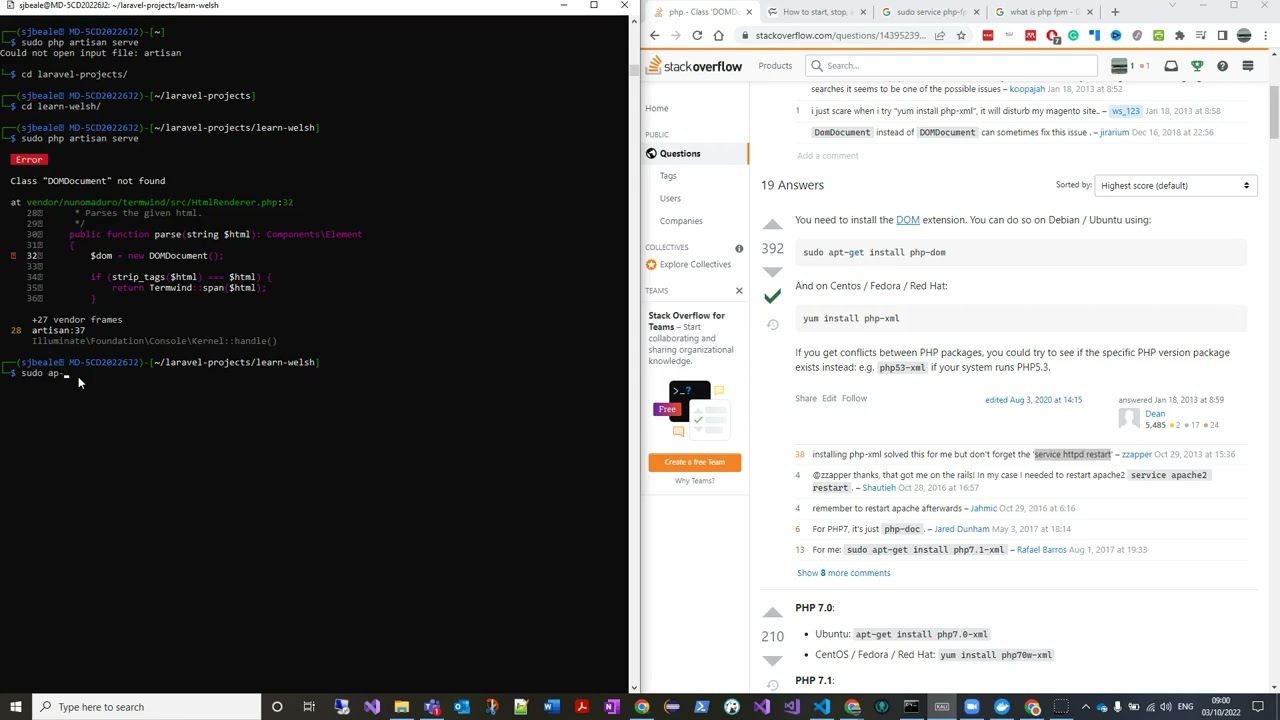Screen dimensions: 1280x720
Task: Open Task View on taskbar
Action: point(309,707)
